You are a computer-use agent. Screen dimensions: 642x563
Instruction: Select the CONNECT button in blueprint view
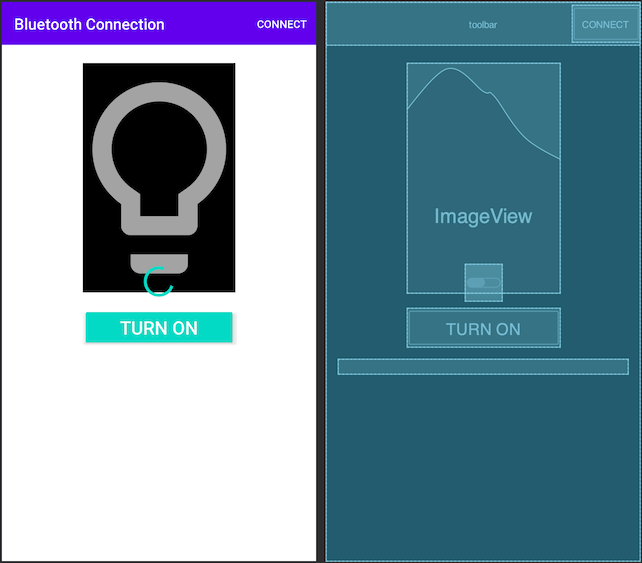click(x=605, y=25)
